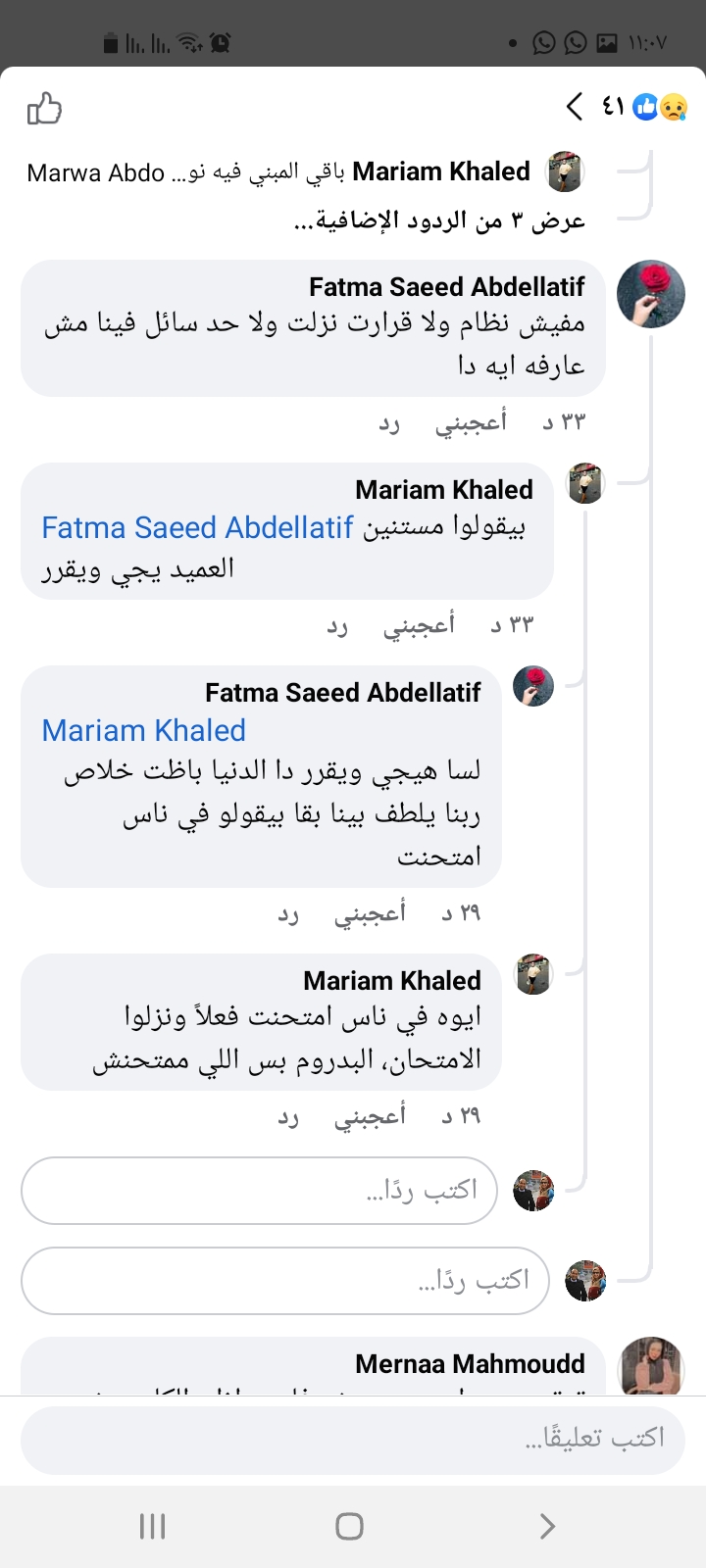
Task: Tap the Fatma Saeed Abdellatif mention in blue
Action: point(196,527)
